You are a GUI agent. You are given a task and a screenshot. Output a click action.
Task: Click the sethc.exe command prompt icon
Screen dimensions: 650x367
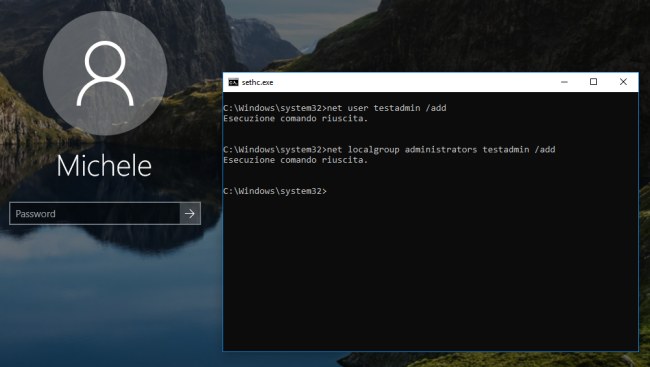233,82
